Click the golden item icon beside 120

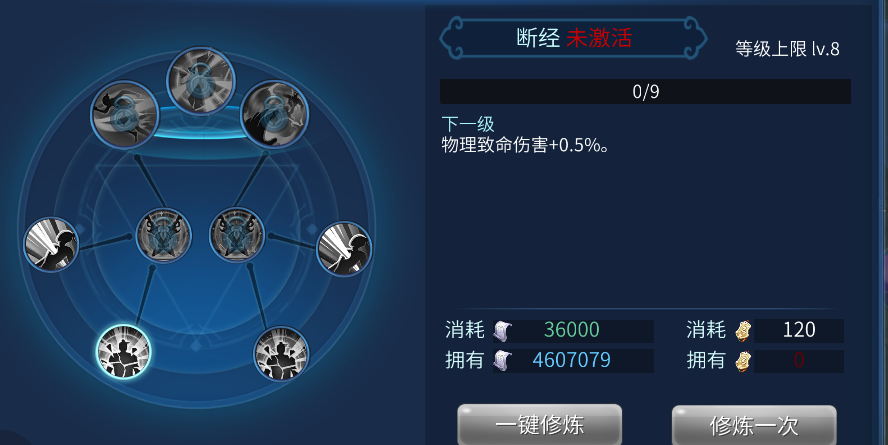[743, 331]
